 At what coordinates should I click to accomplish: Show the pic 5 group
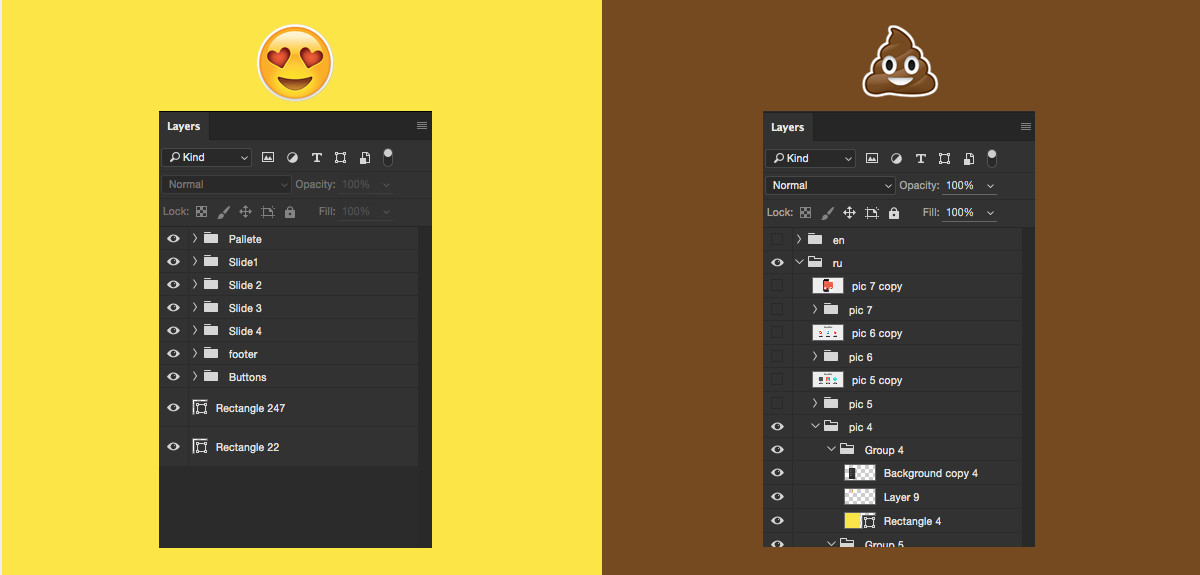[777, 404]
